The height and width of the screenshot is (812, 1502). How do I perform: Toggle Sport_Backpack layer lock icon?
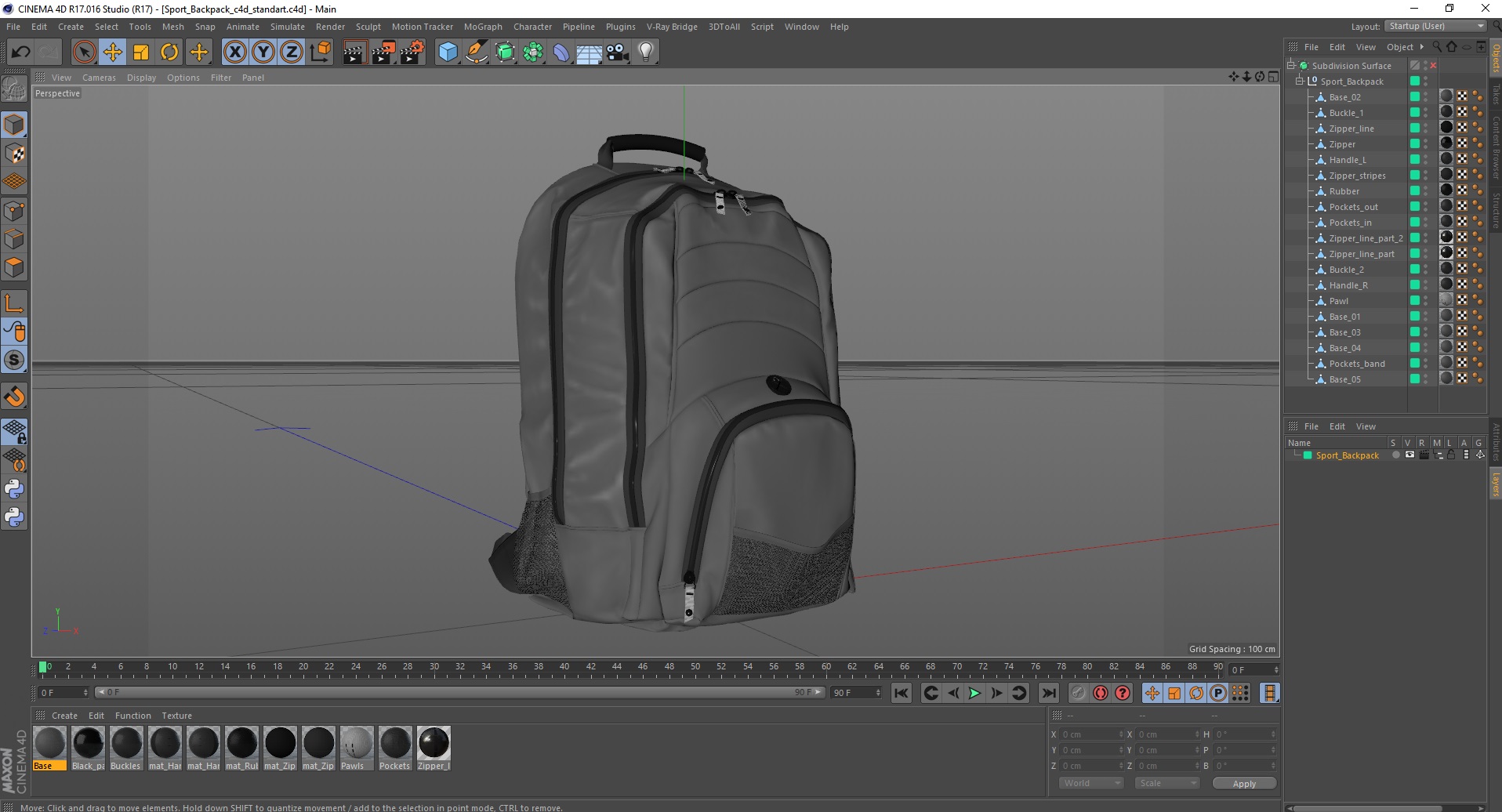click(1451, 455)
